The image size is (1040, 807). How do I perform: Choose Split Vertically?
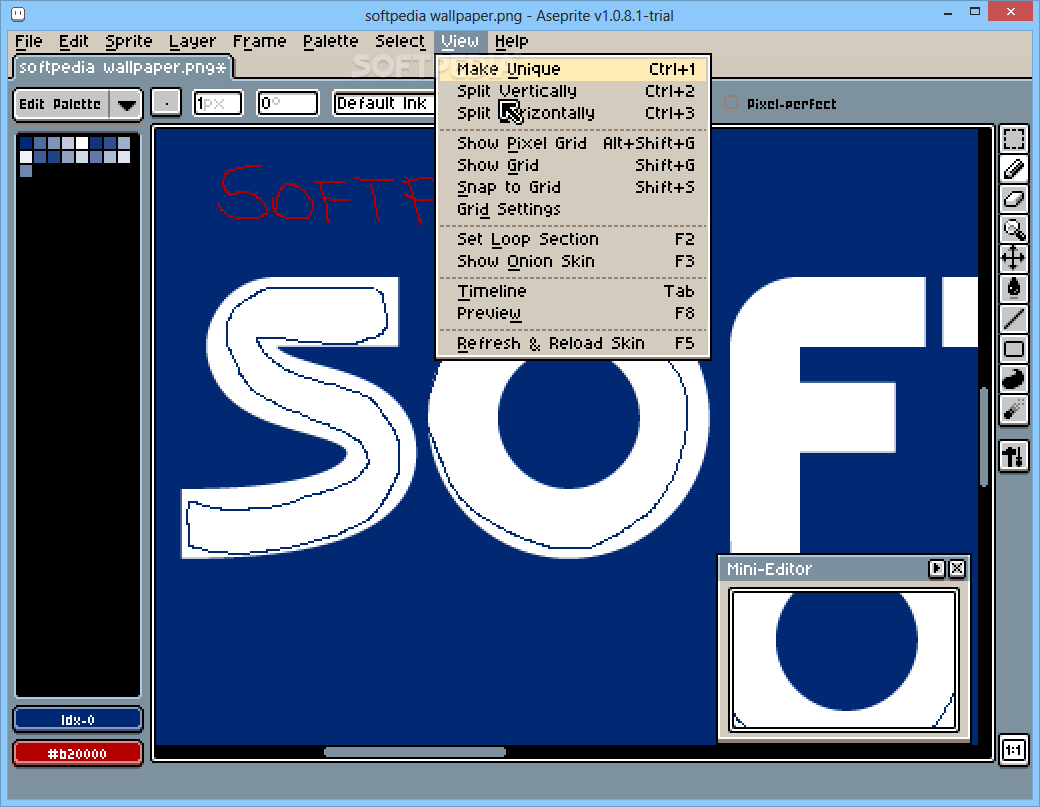pyautogui.click(x=574, y=91)
